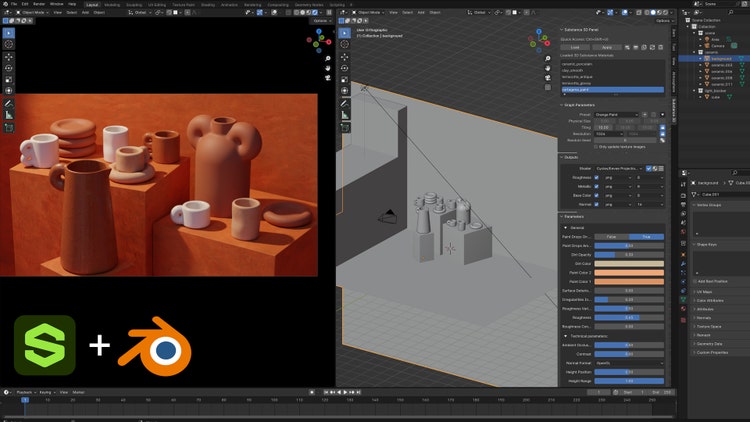Open the Keying menu in timeline

point(46,392)
